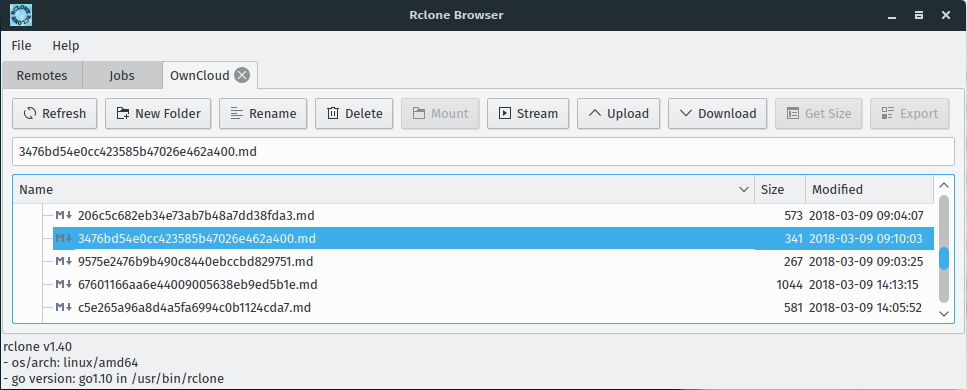This screenshot has height=390, width=967.
Task: Click the Stream button
Action: (x=528, y=114)
